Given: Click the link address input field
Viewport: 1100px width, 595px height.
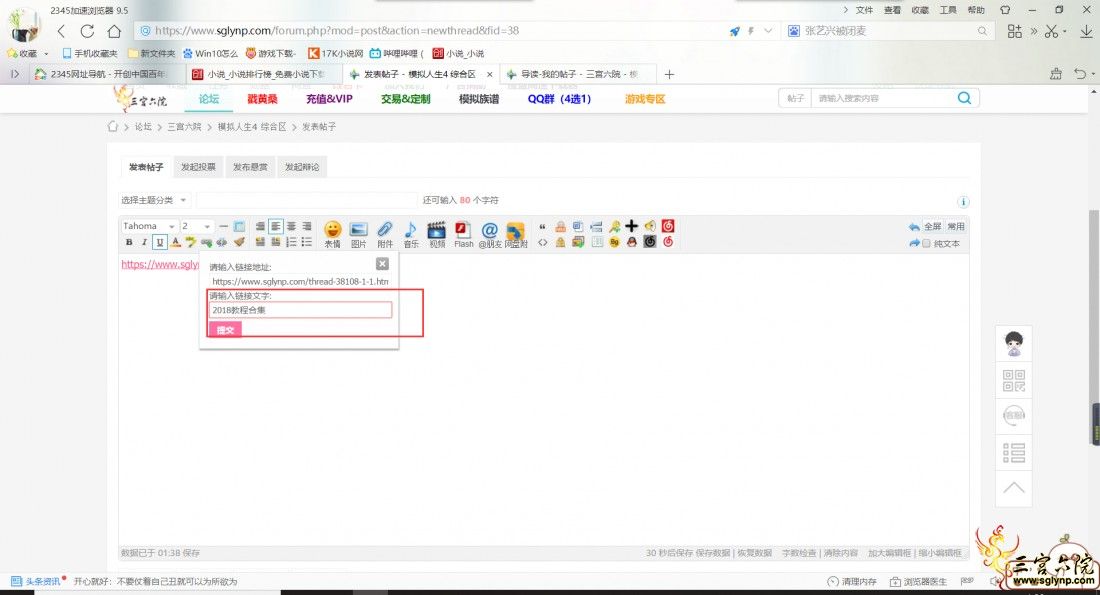Looking at the screenshot, I should click(x=300, y=281).
